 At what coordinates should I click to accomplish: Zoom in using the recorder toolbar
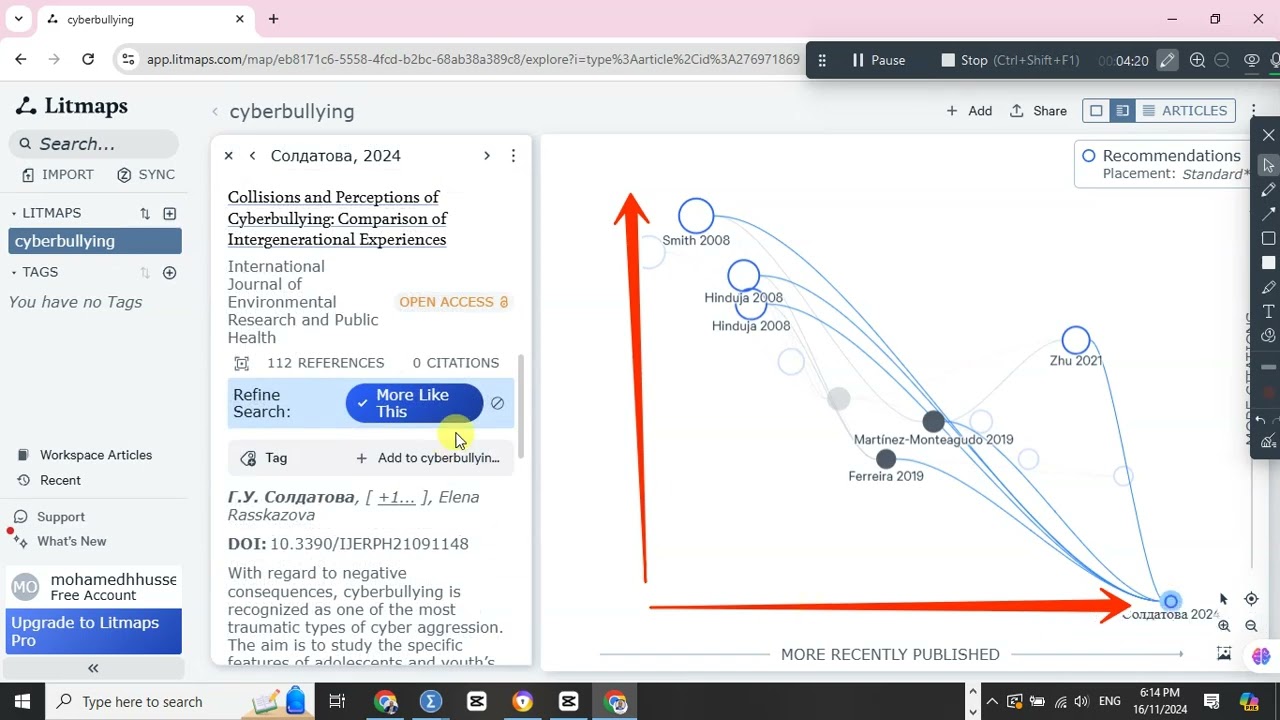point(1197,60)
